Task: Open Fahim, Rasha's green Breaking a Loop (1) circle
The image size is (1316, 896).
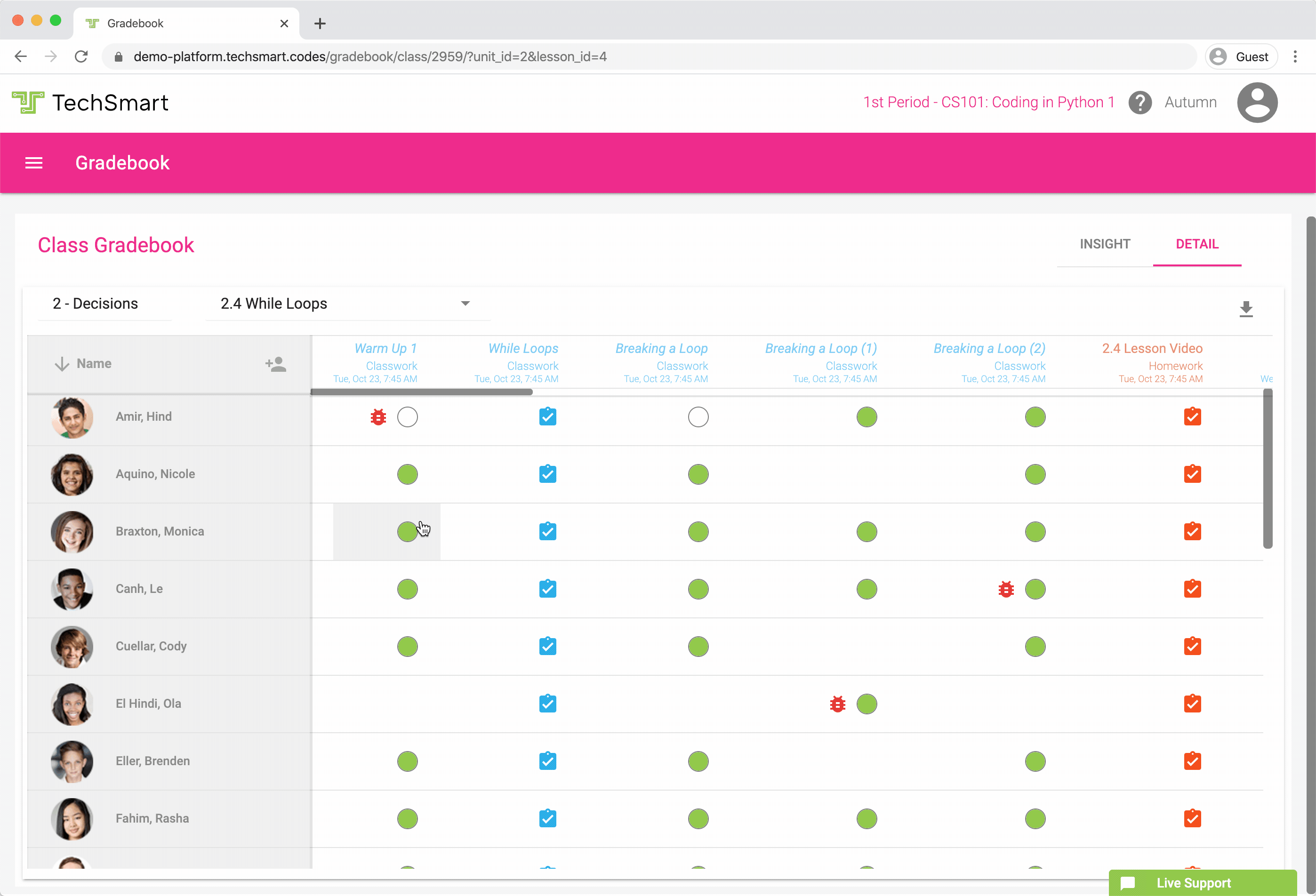Action: click(867, 818)
